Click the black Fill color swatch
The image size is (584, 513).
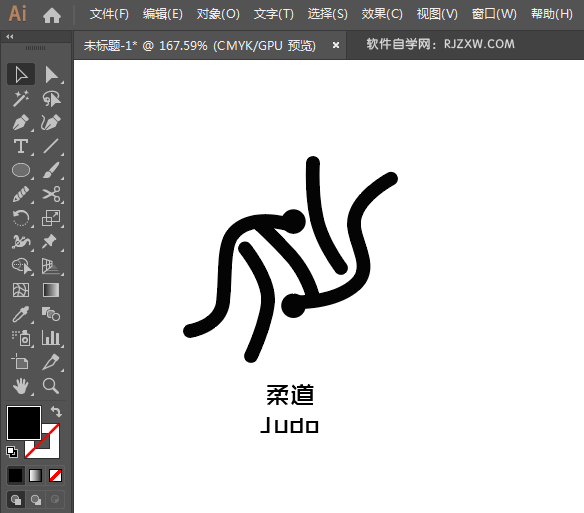[24, 423]
